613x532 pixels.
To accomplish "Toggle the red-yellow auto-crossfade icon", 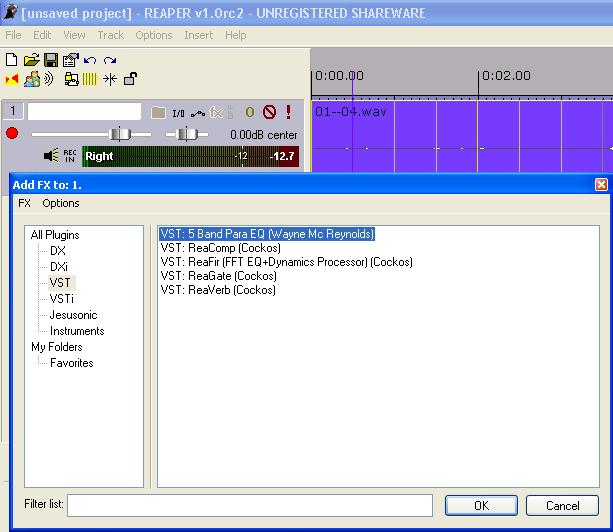I will (x=12, y=79).
